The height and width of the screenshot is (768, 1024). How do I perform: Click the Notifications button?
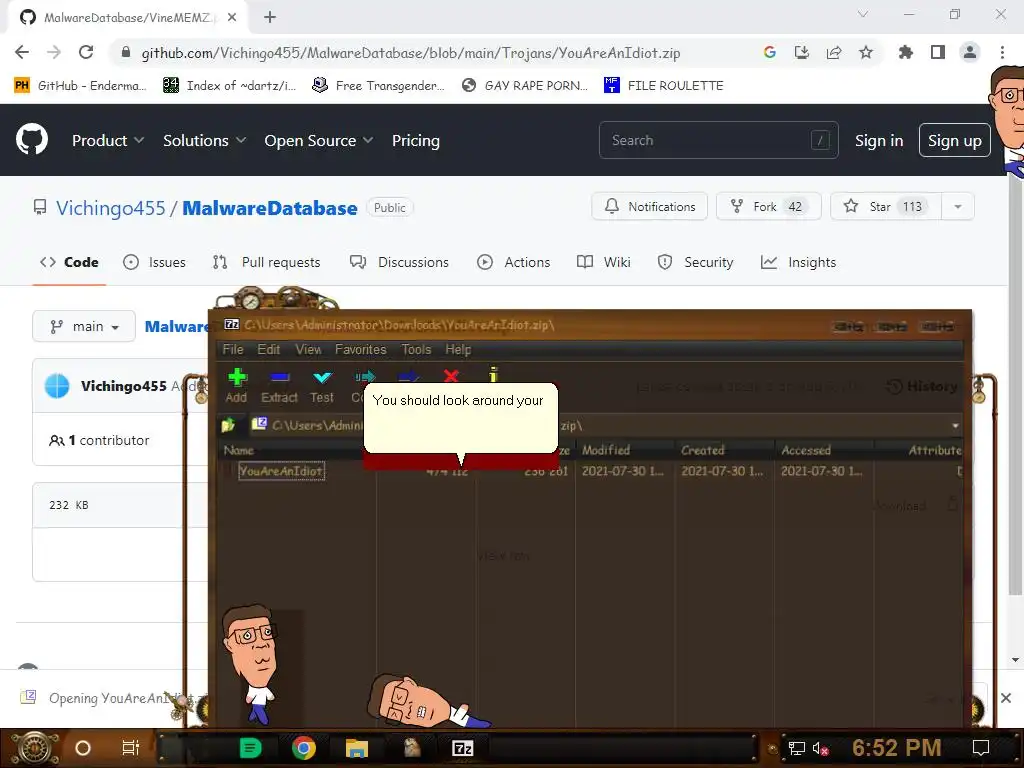click(x=650, y=206)
